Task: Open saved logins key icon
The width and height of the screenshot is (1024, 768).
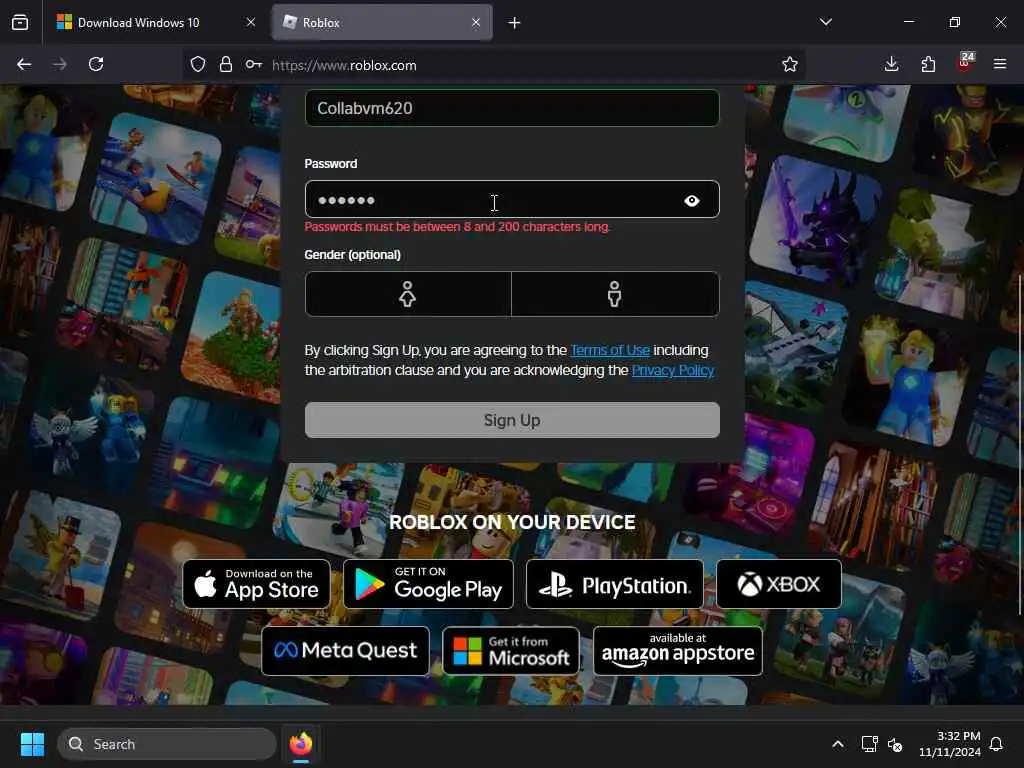Action: point(253,64)
